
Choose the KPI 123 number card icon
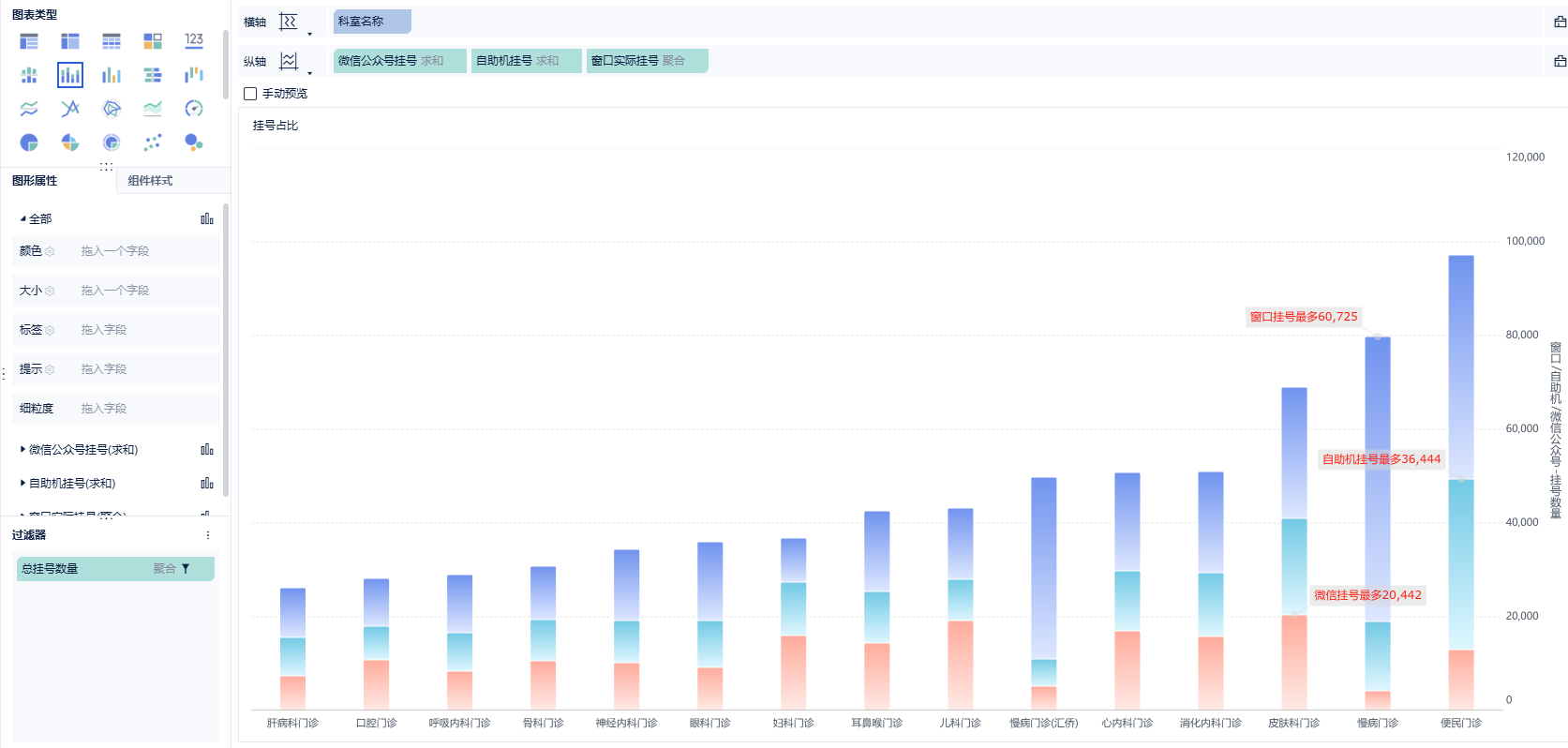194,40
